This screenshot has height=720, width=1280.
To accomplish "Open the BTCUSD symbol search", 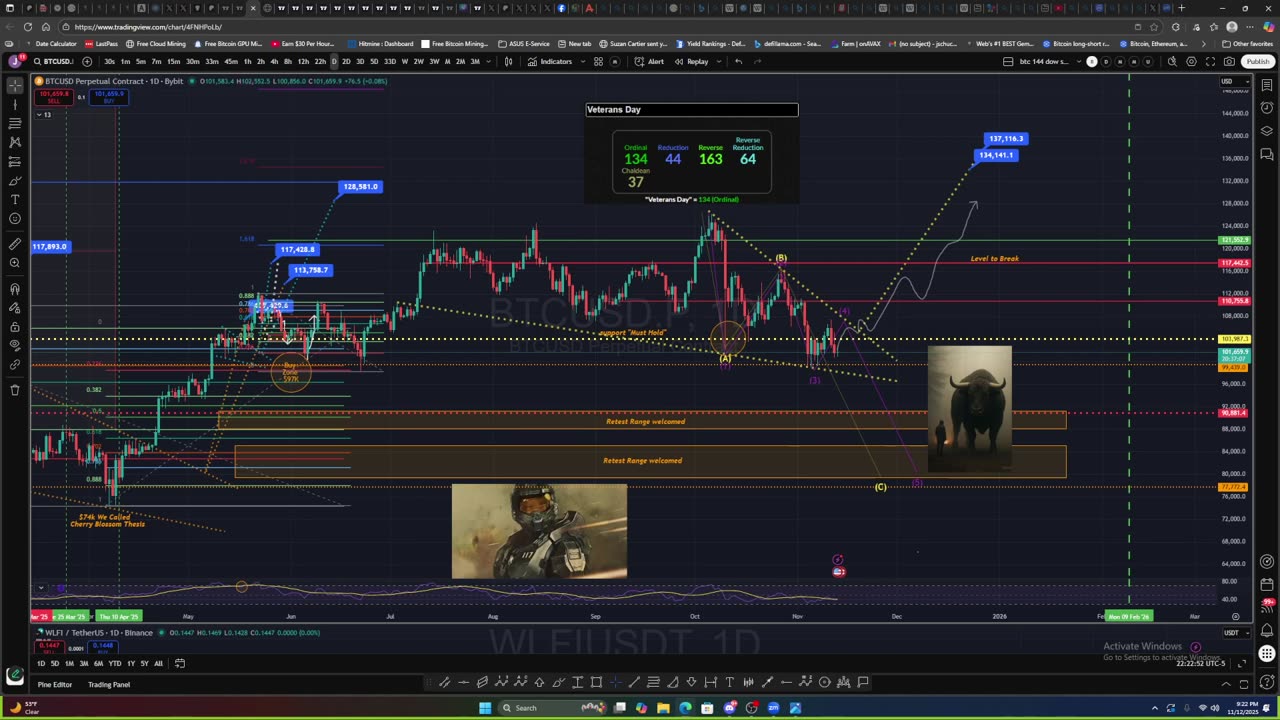I will (x=54, y=61).
